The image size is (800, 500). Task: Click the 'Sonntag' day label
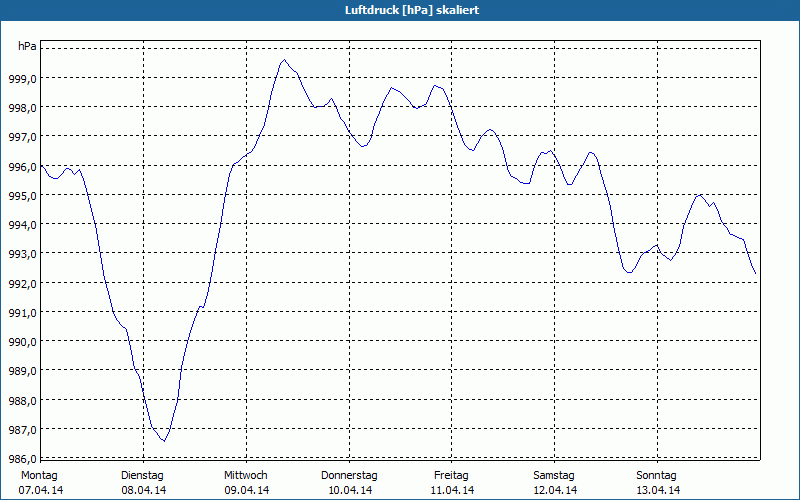pyautogui.click(x=657, y=476)
